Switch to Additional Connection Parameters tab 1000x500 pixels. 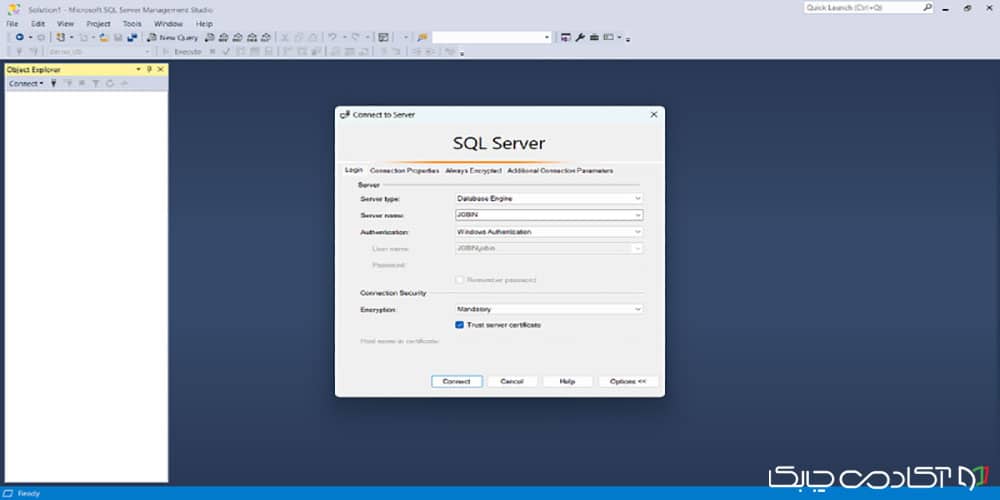(x=560, y=171)
